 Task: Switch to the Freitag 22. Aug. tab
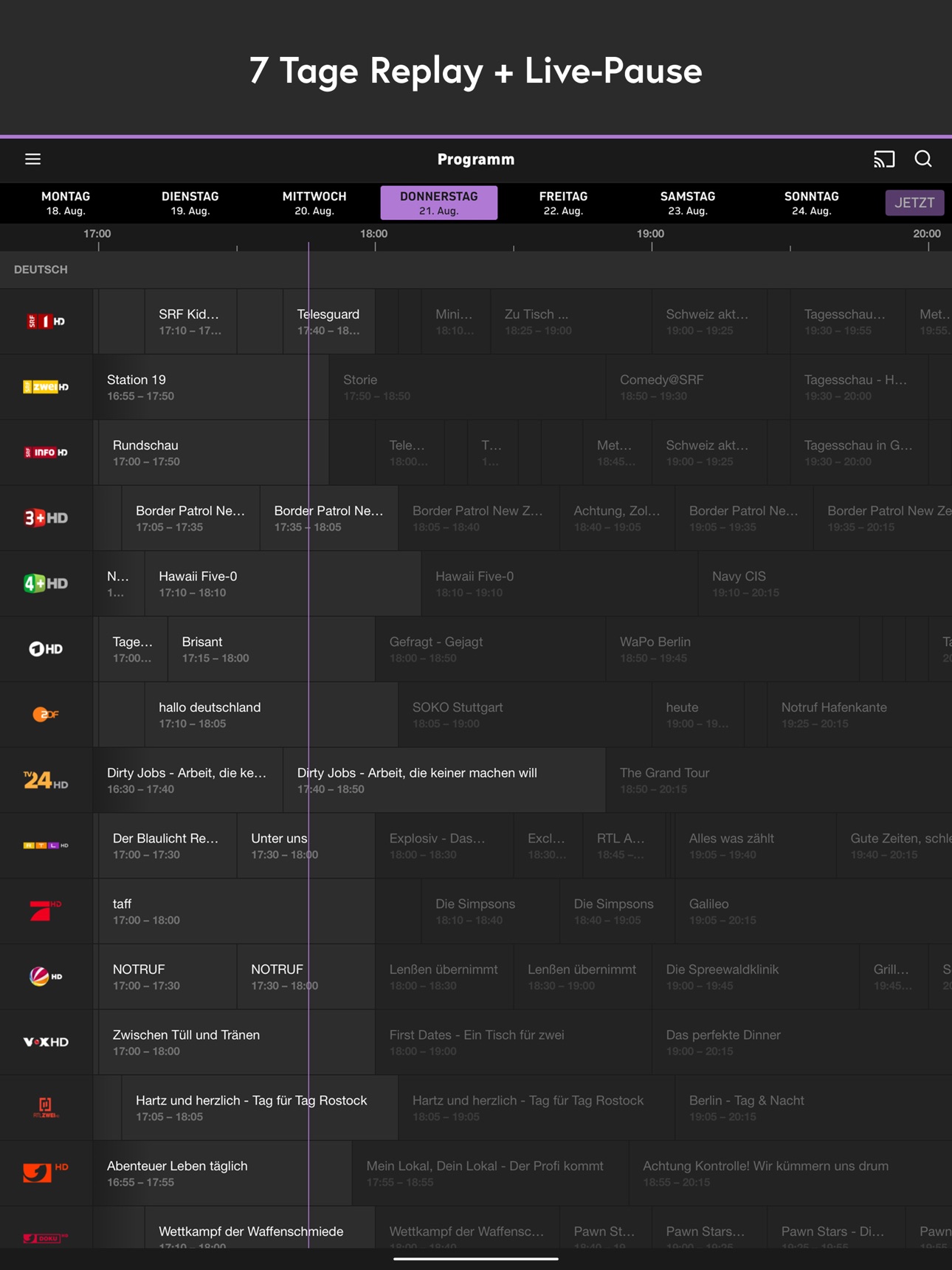point(563,203)
